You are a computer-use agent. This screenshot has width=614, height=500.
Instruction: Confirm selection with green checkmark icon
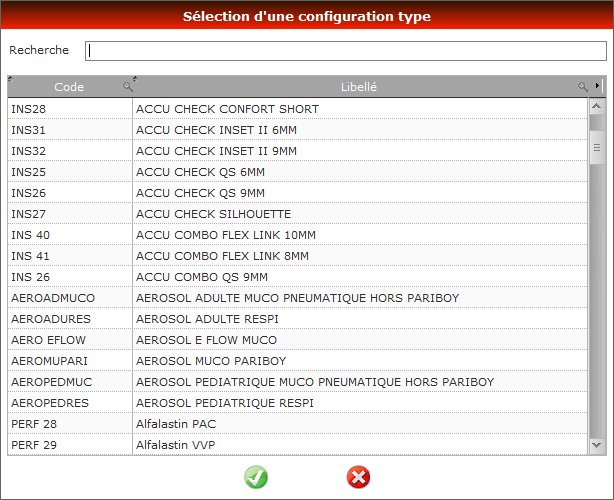(x=256, y=477)
